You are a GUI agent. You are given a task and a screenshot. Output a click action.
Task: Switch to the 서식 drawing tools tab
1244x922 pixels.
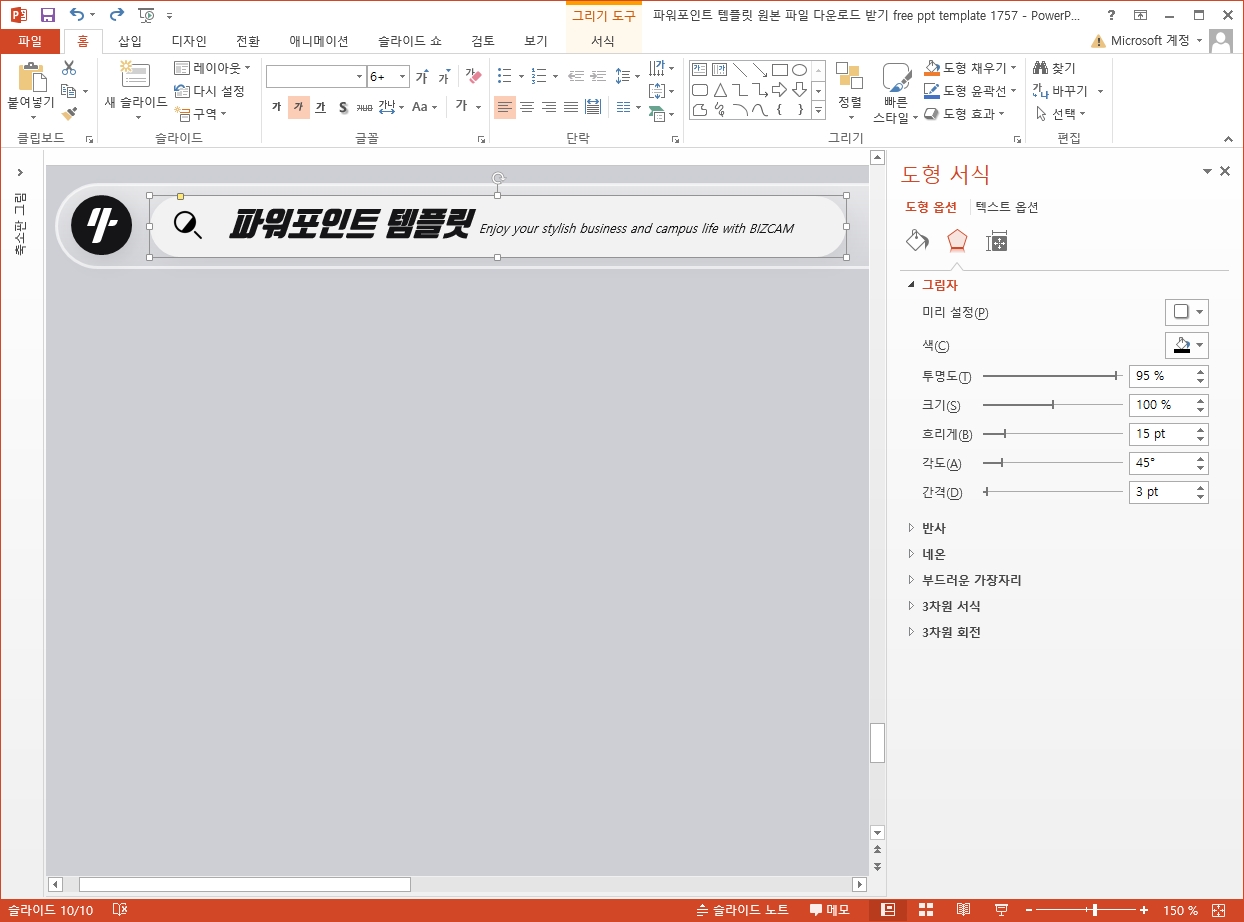pyautogui.click(x=603, y=41)
